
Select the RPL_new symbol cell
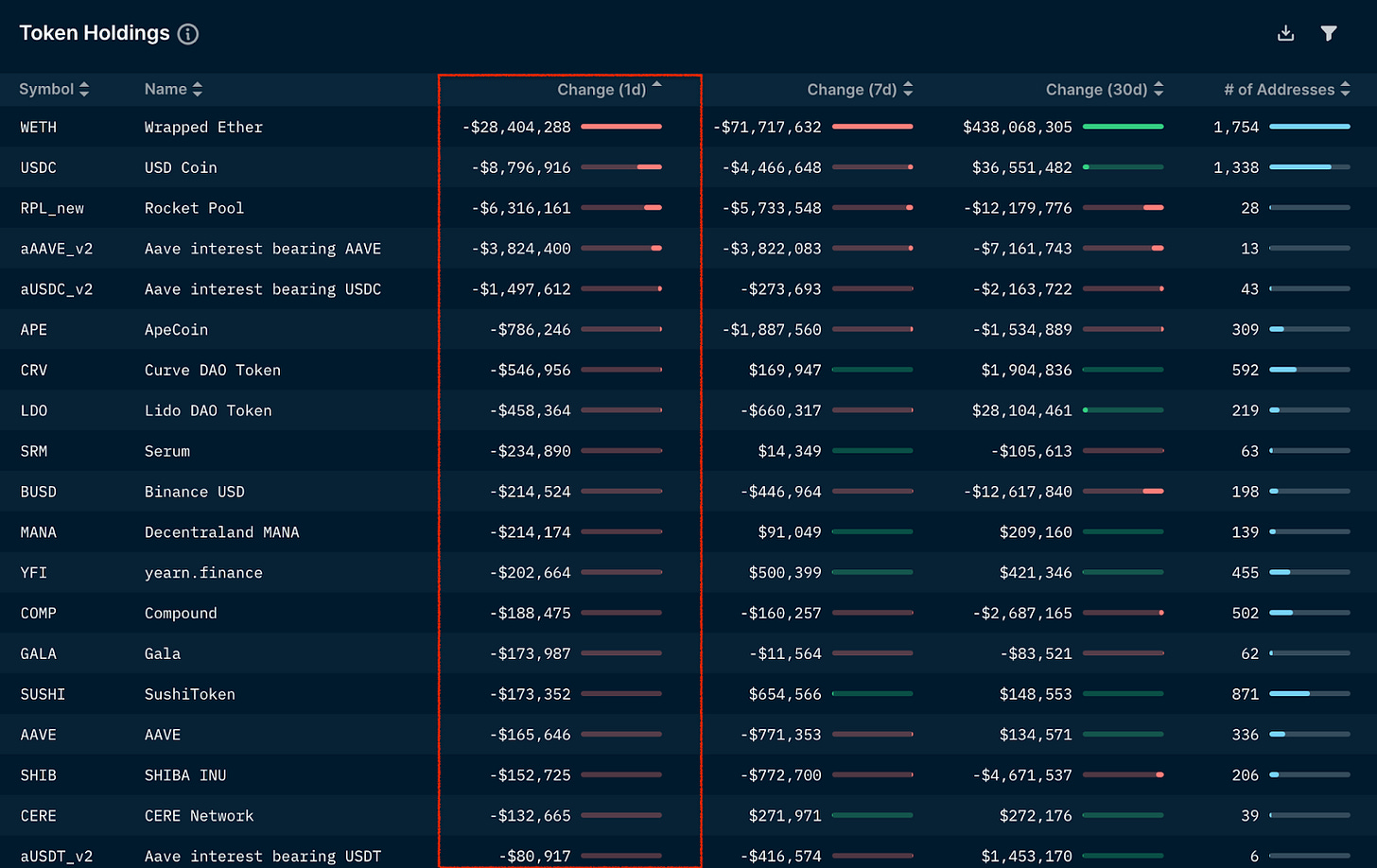coord(52,208)
